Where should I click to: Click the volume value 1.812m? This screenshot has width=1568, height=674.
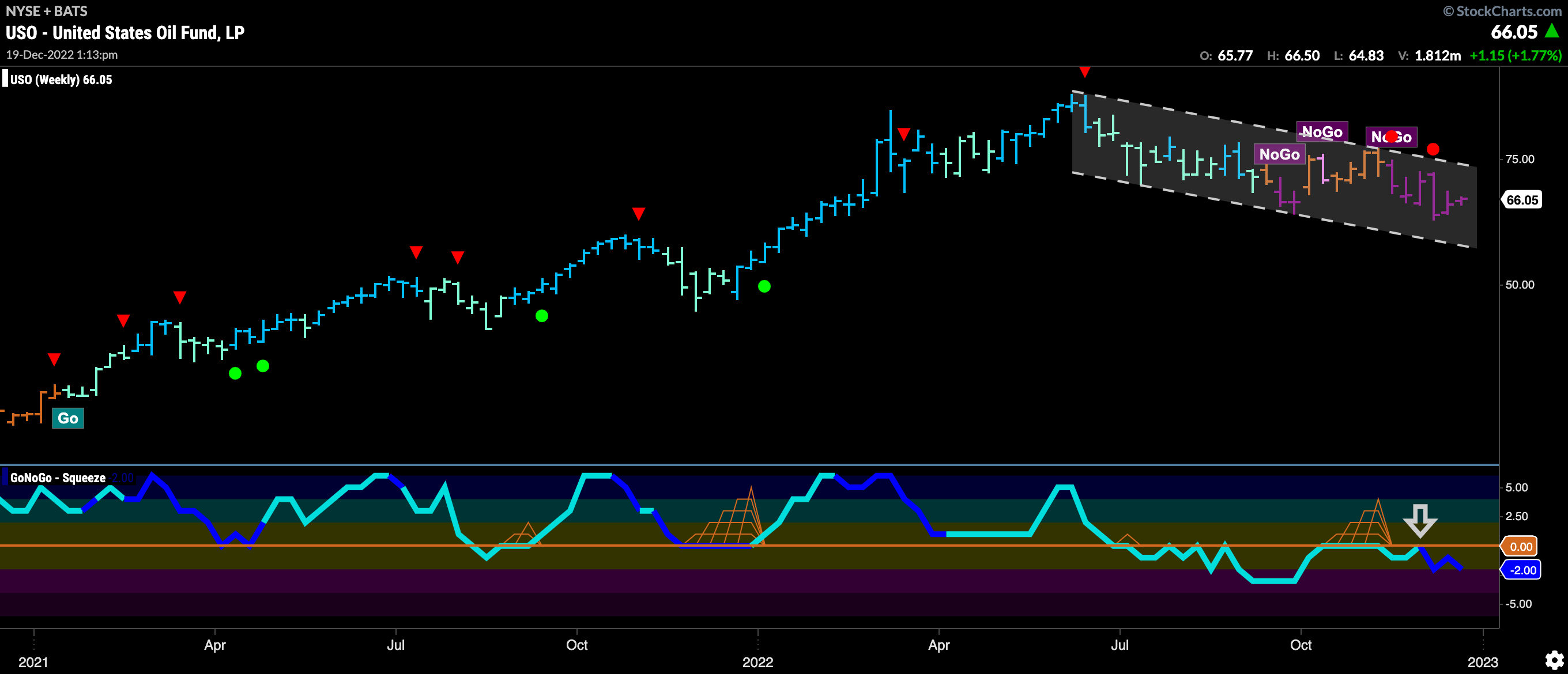(x=1438, y=55)
